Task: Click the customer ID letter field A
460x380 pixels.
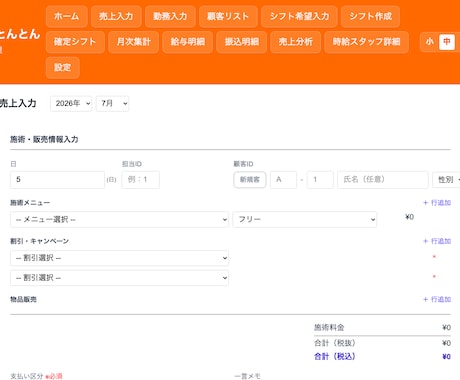Action: click(x=283, y=180)
